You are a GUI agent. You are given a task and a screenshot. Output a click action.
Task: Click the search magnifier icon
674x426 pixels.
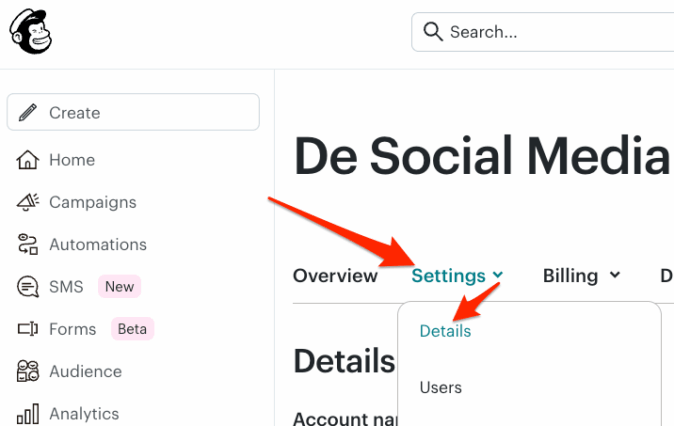coord(433,32)
